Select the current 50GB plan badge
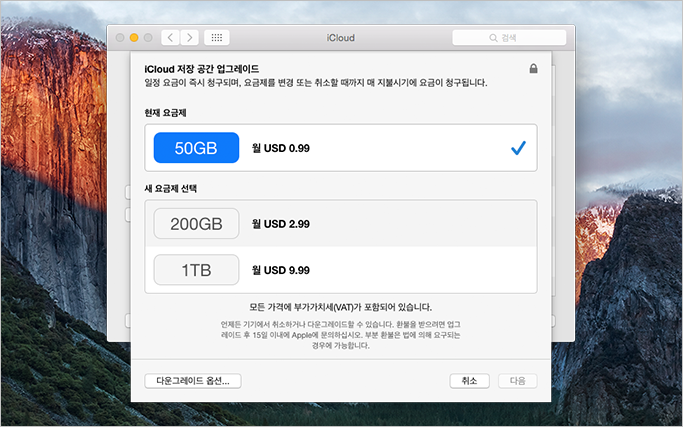The image size is (683, 427). click(x=196, y=148)
